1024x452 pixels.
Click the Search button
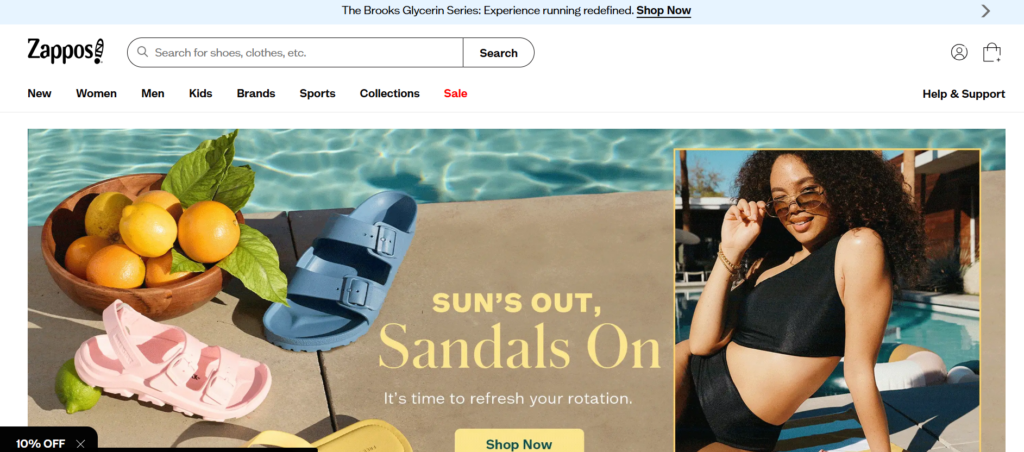click(x=498, y=53)
